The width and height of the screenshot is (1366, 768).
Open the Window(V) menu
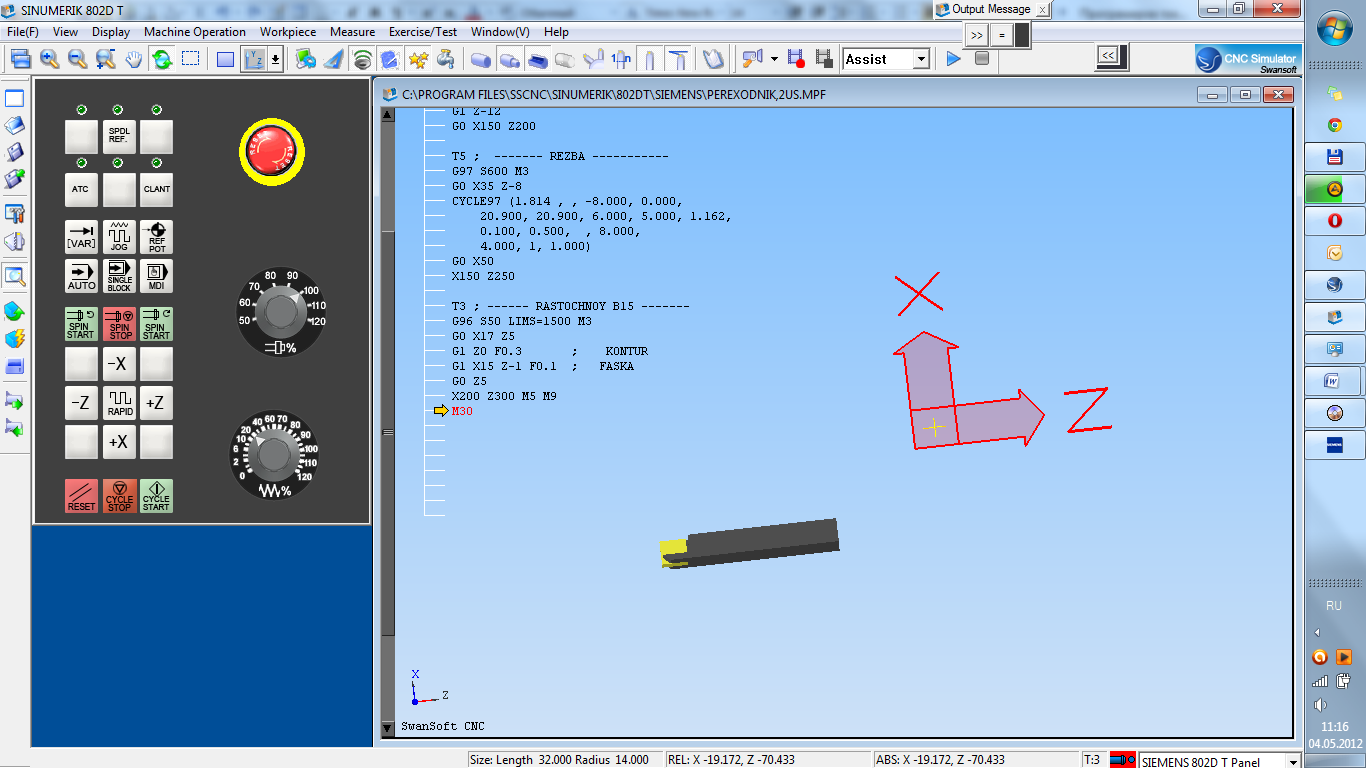[x=500, y=32]
